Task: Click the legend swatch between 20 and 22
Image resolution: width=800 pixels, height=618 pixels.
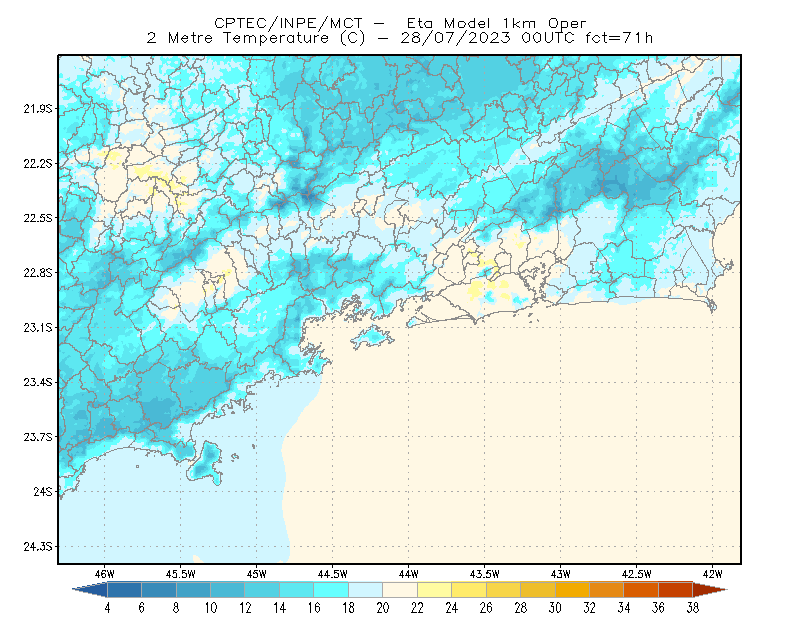Action: [x=400, y=589]
